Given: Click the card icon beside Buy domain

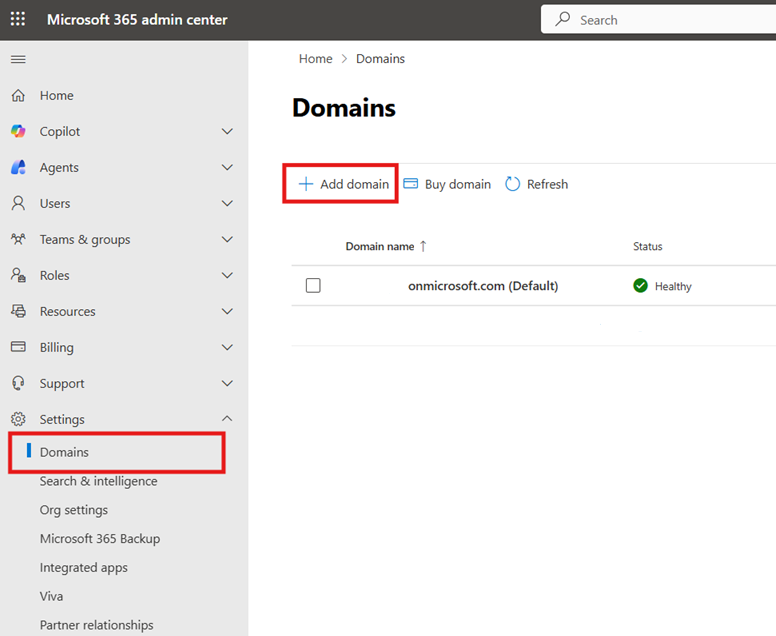Looking at the screenshot, I should 411,184.
